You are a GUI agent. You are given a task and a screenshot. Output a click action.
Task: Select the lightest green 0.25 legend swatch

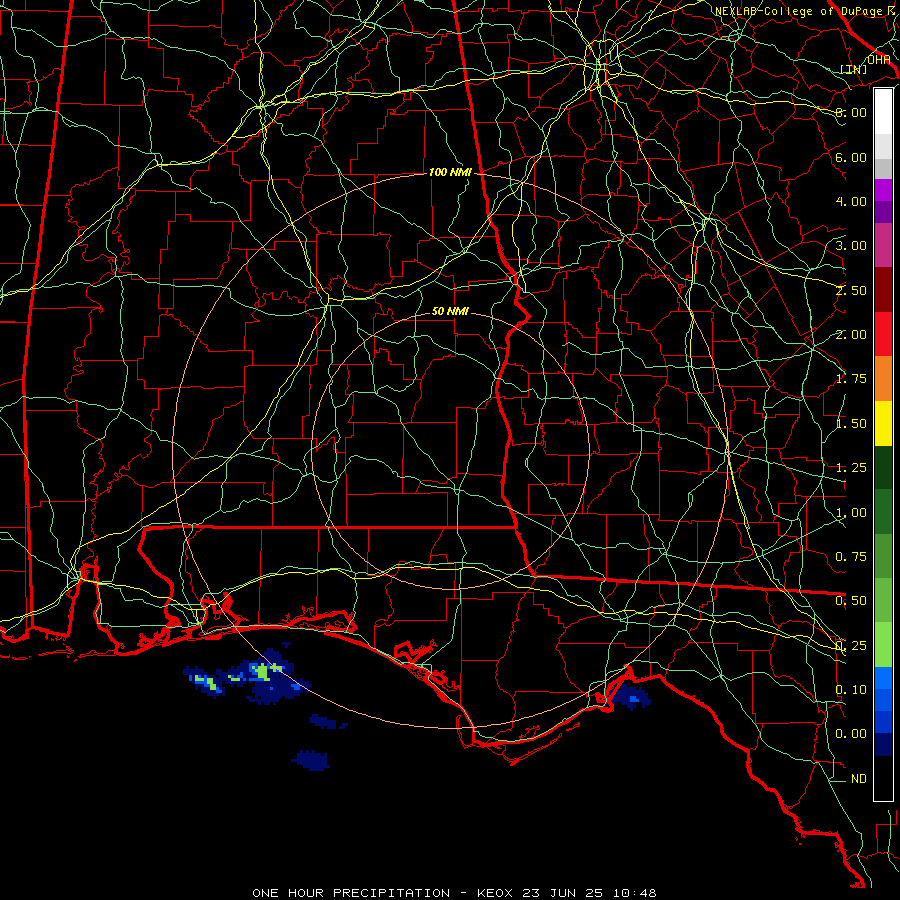pyautogui.click(x=883, y=645)
